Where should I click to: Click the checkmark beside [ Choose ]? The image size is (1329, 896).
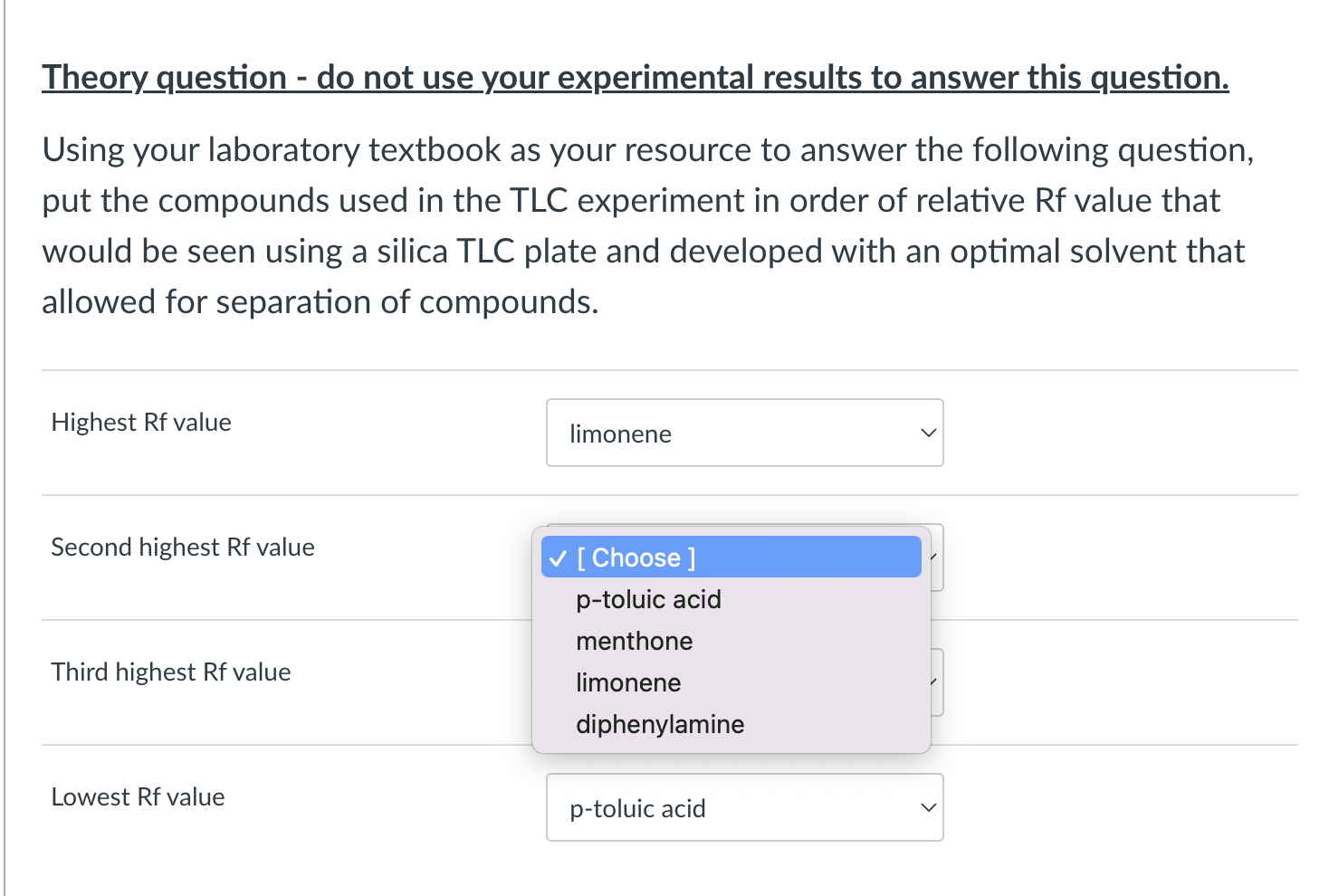pos(558,558)
